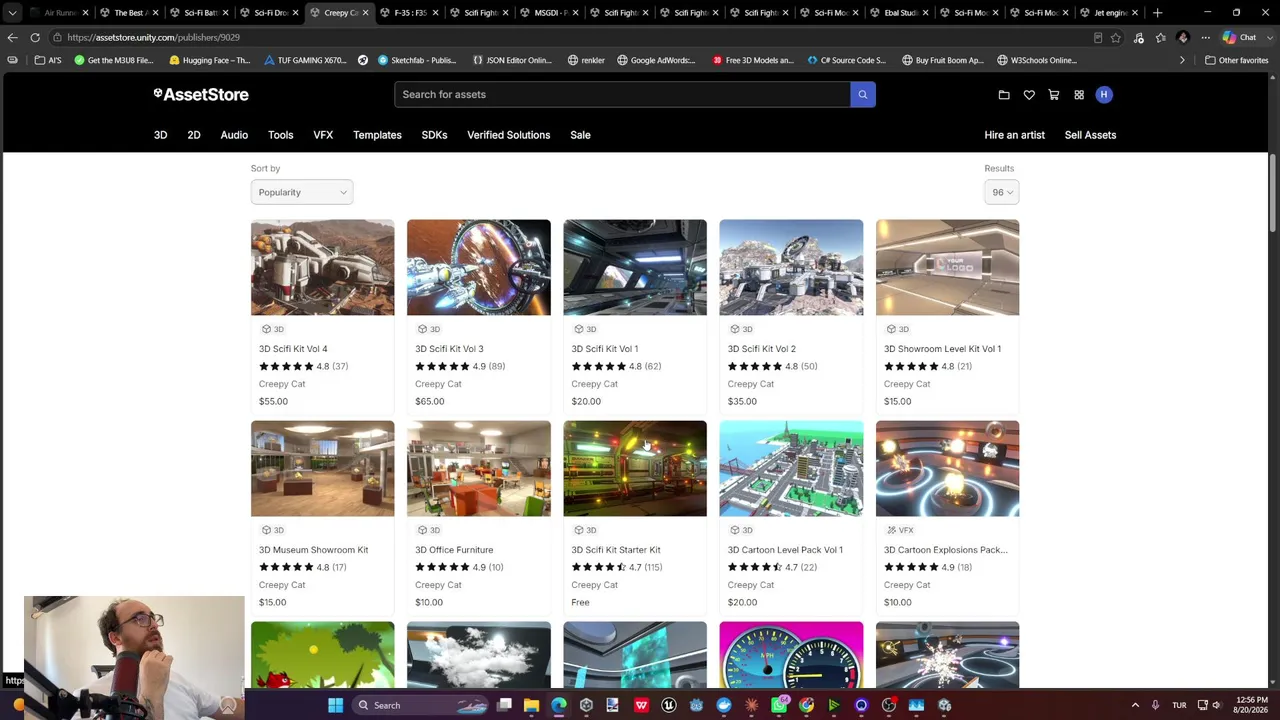
Task: Click the browser address bar URL
Action: click(x=153, y=37)
